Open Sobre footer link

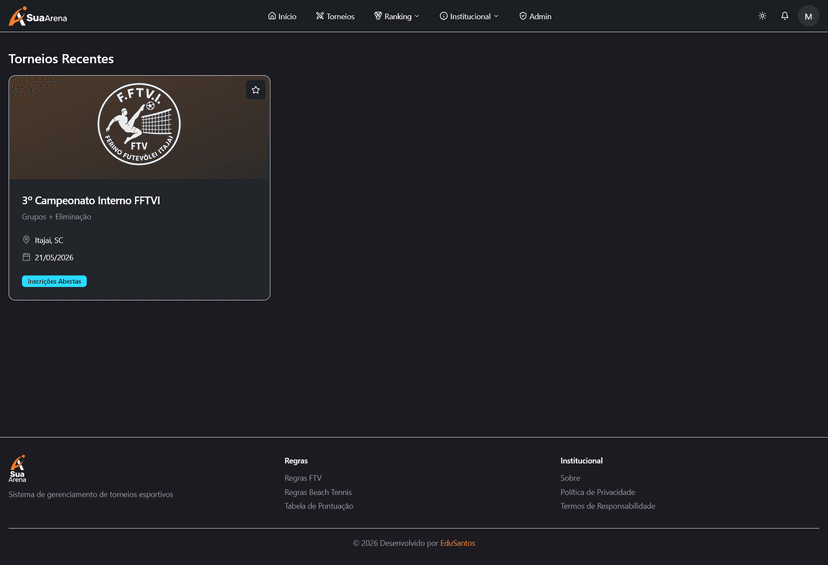coord(570,478)
